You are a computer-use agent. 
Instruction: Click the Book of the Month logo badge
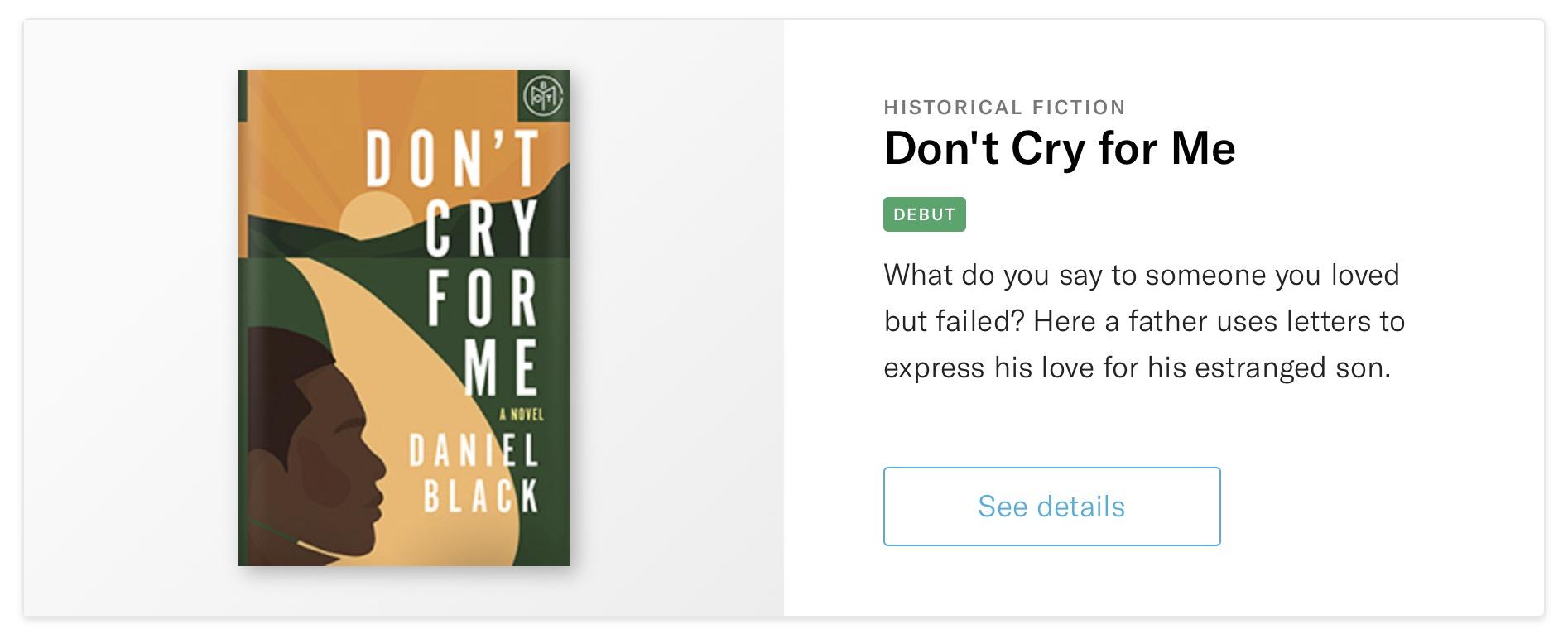point(544,96)
